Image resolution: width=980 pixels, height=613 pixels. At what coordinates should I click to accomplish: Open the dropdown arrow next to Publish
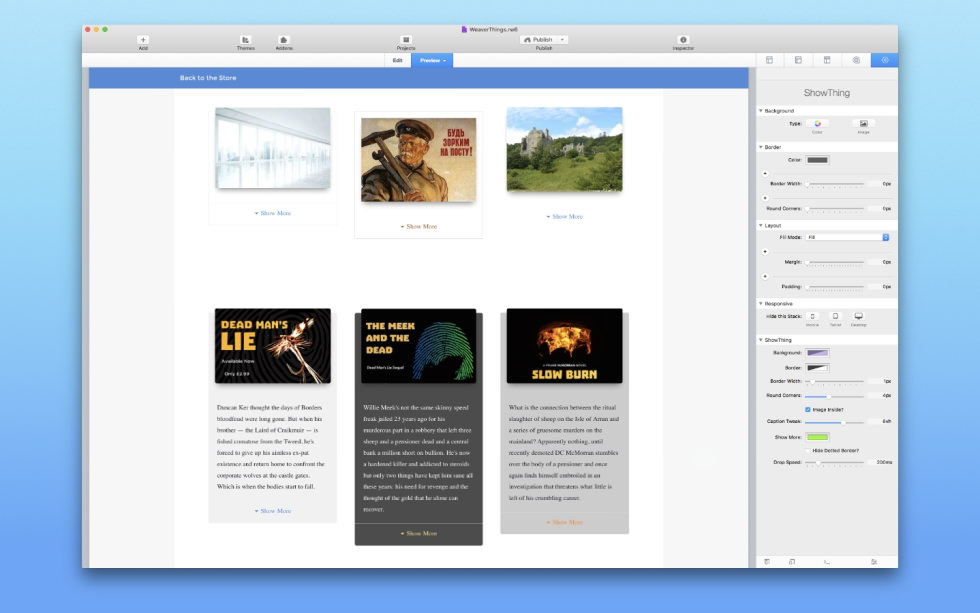click(x=563, y=39)
